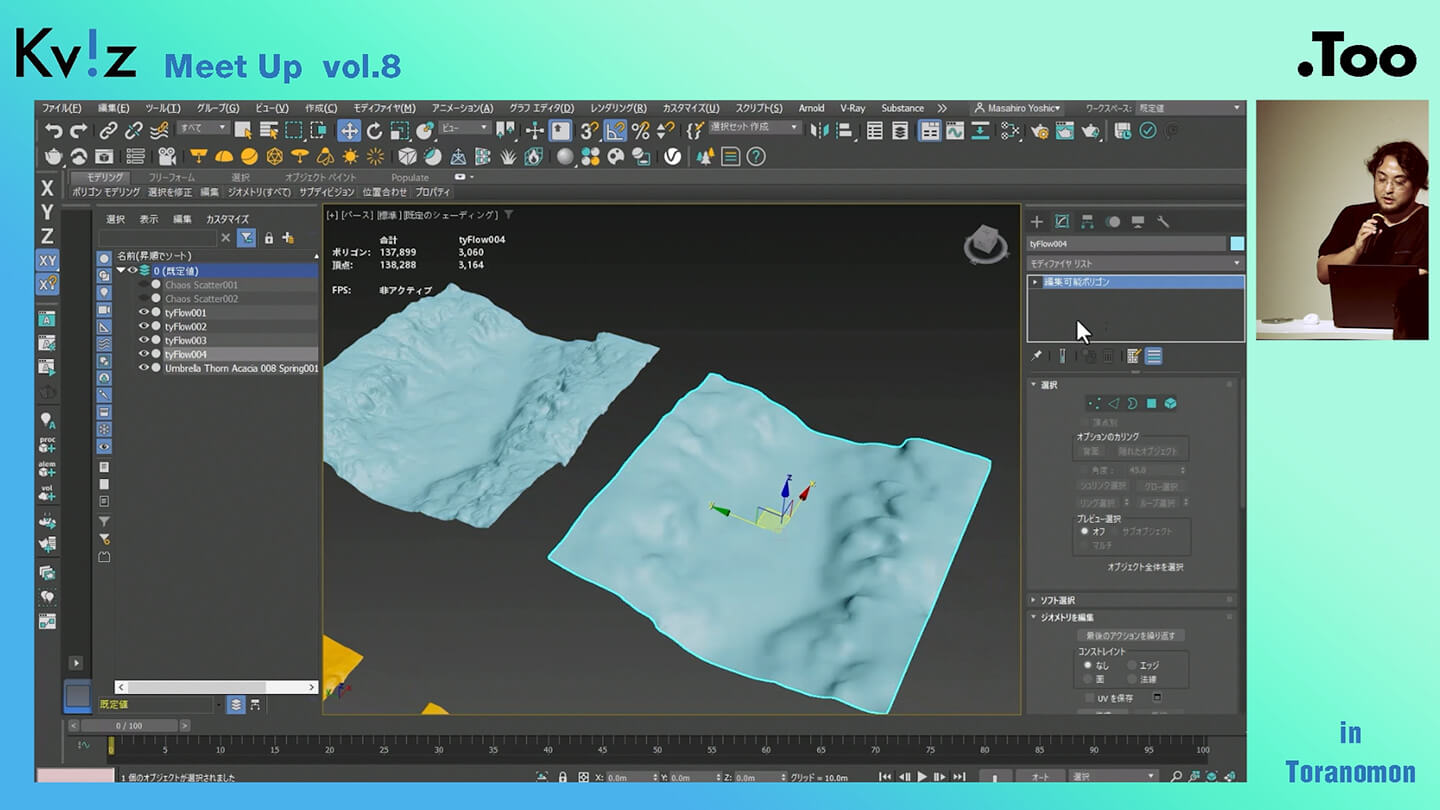1440x810 pixels.
Task: Expand the ソフト選択 rollout
Action: (1057, 600)
